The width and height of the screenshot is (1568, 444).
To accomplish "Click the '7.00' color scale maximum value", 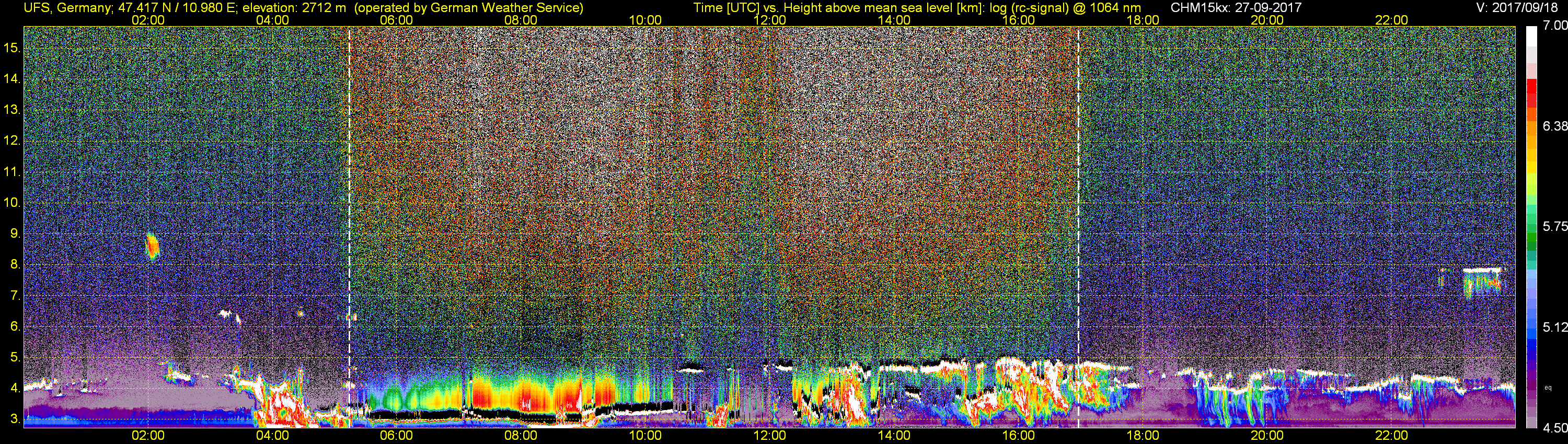I will (1555, 26).
